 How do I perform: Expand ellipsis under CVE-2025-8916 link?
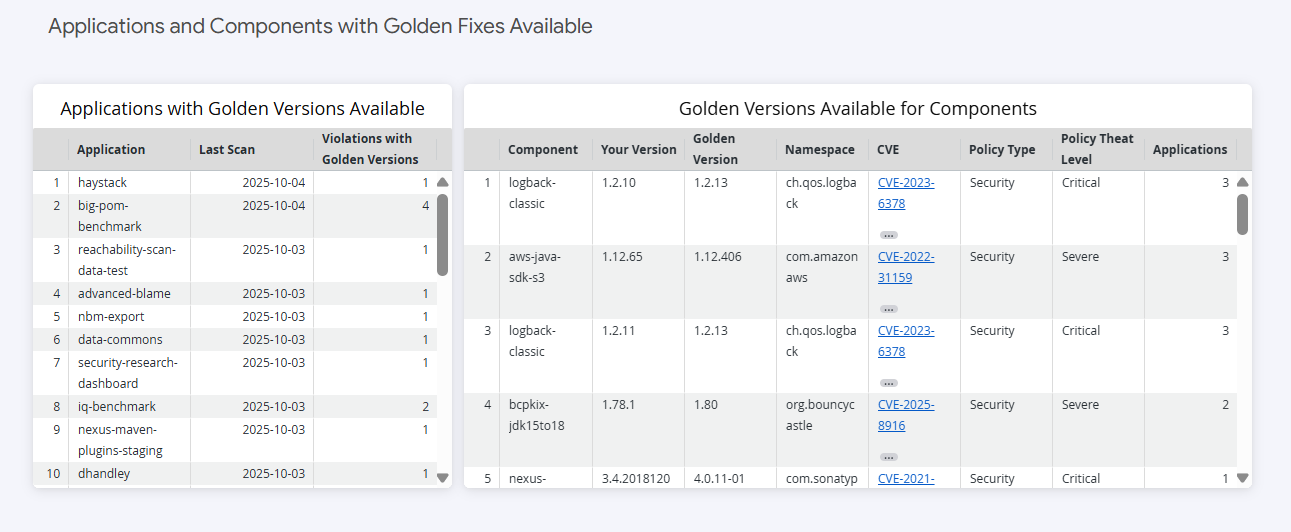coord(888,457)
